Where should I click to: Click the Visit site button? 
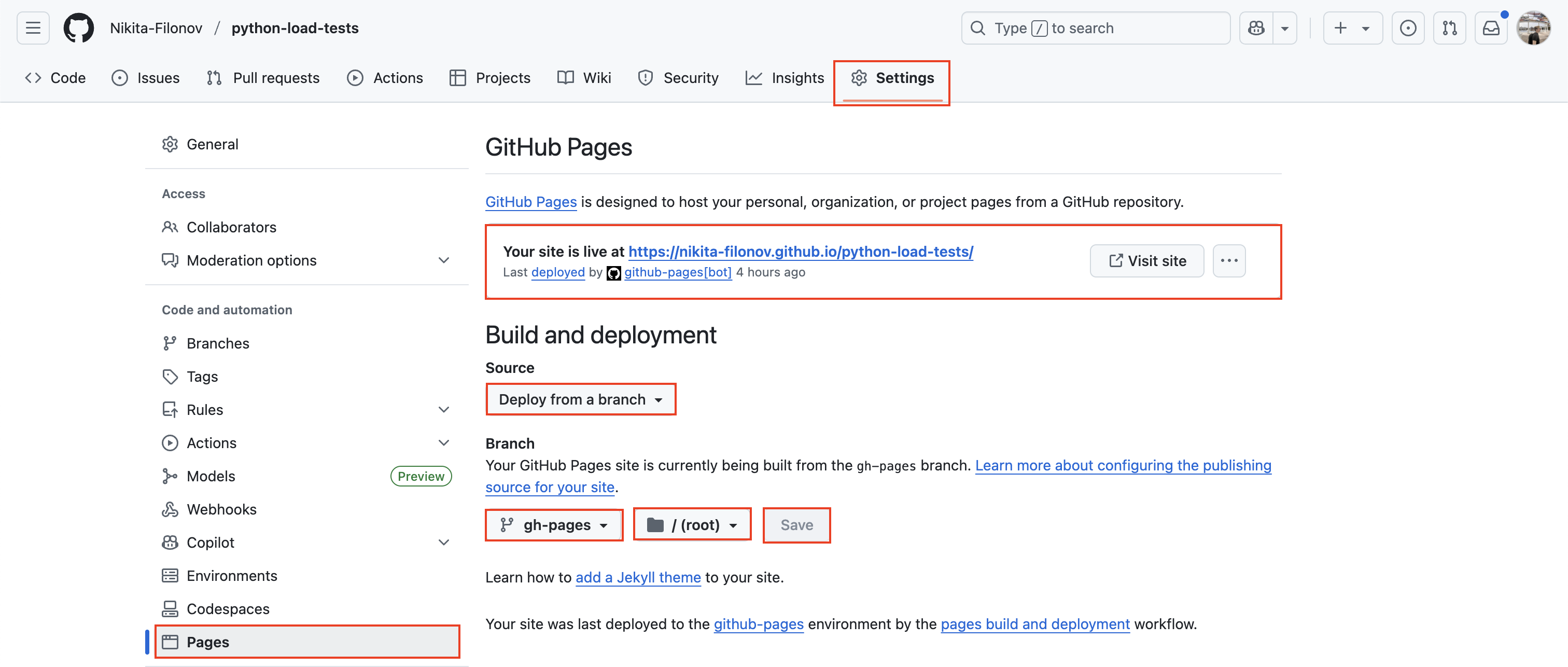point(1147,261)
